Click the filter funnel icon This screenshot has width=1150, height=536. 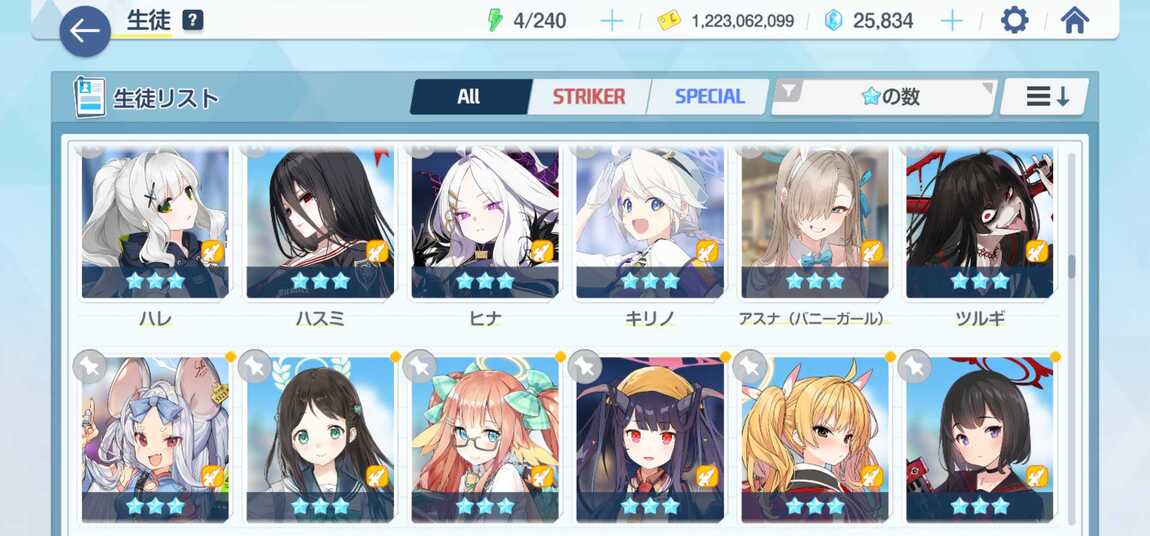tap(789, 91)
